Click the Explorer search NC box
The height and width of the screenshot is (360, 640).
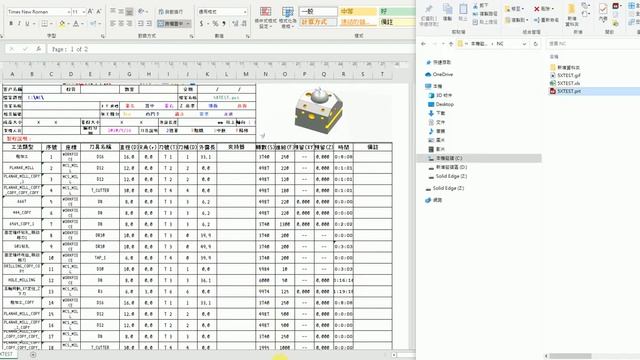click(593, 44)
